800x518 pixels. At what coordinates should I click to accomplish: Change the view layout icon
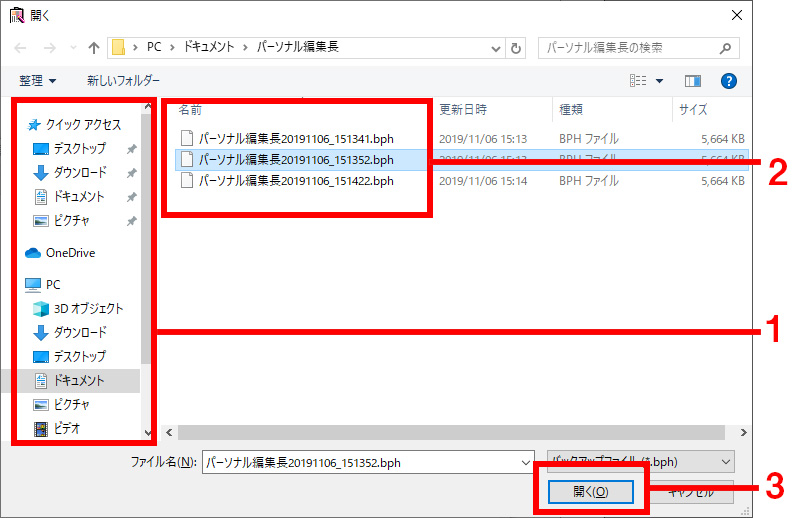point(638,81)
